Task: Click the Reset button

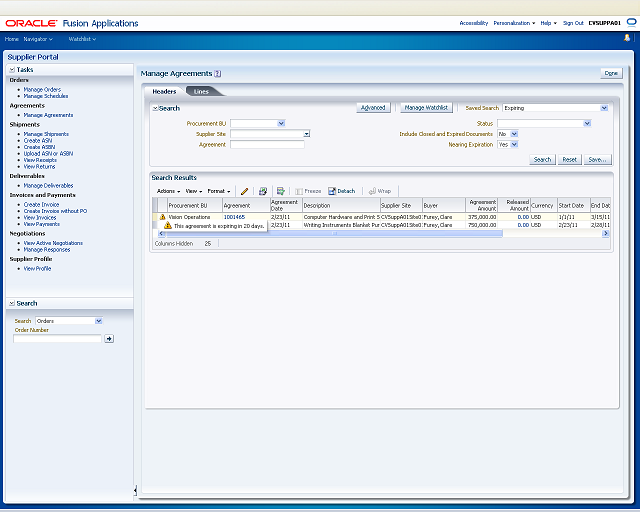Action: pos(569,160)
